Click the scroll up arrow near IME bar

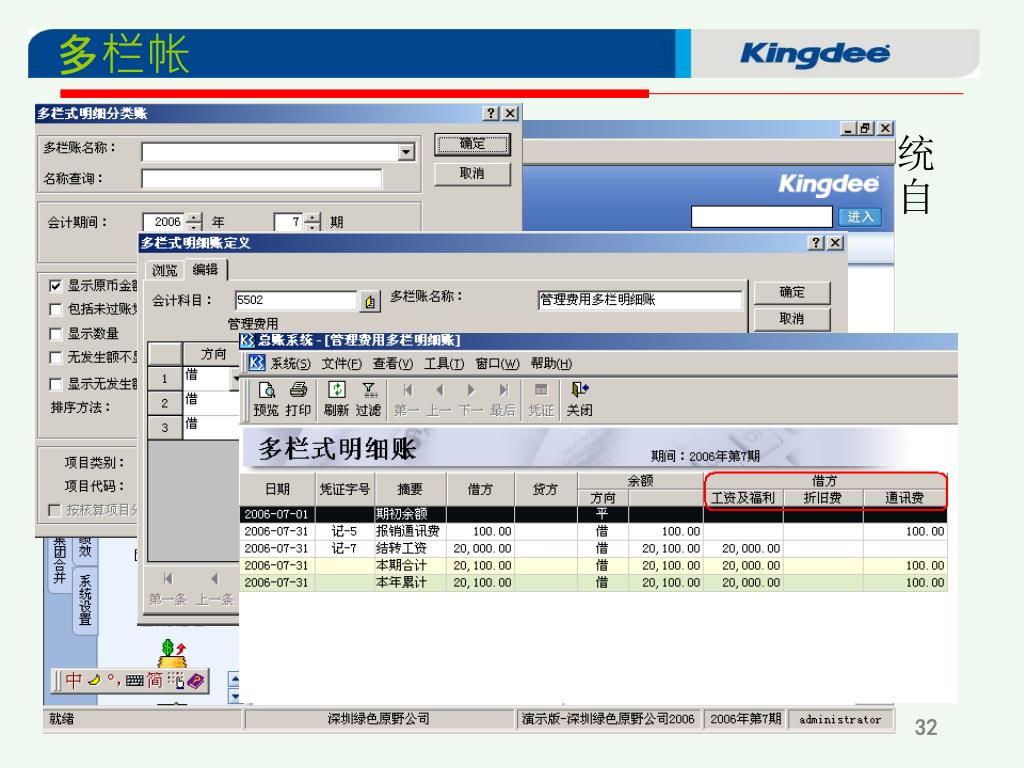(x=234, y=679)
